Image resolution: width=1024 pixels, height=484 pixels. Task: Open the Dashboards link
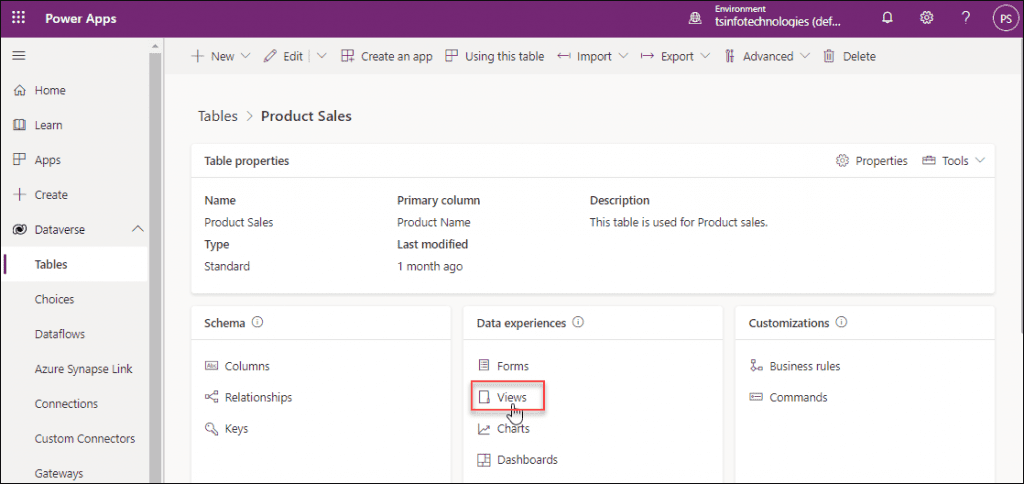(x=528, y=460)
